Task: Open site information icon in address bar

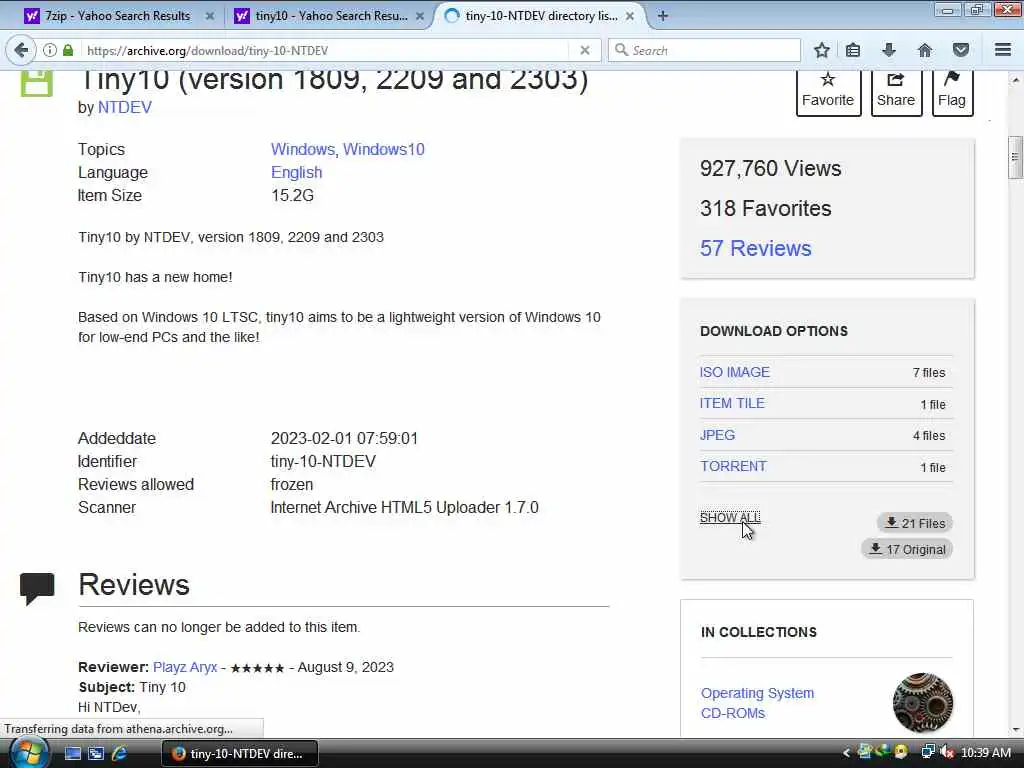Action: (50, 50)
